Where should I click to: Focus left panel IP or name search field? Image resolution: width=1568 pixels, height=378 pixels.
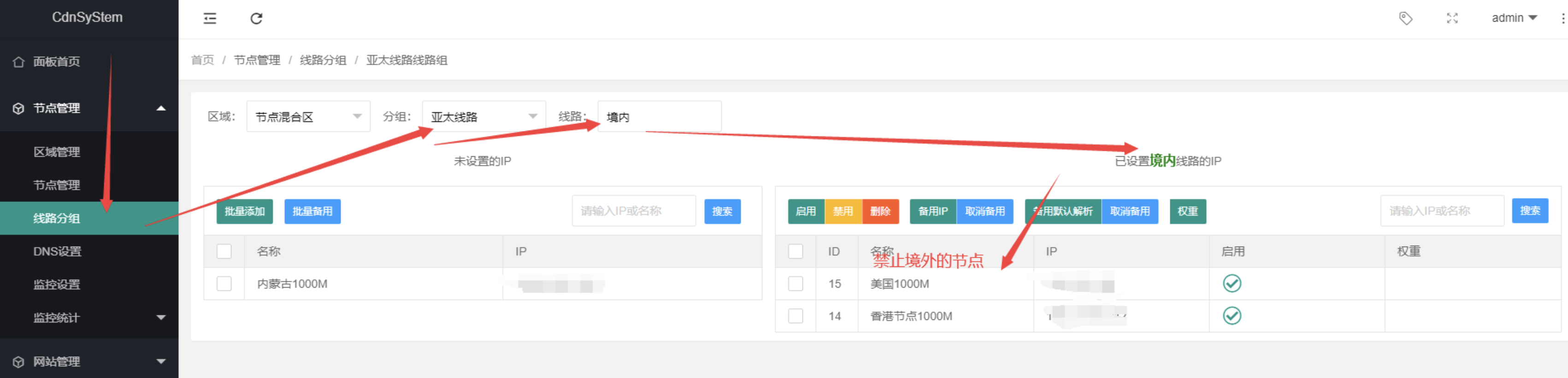click(x=634, y=211)
